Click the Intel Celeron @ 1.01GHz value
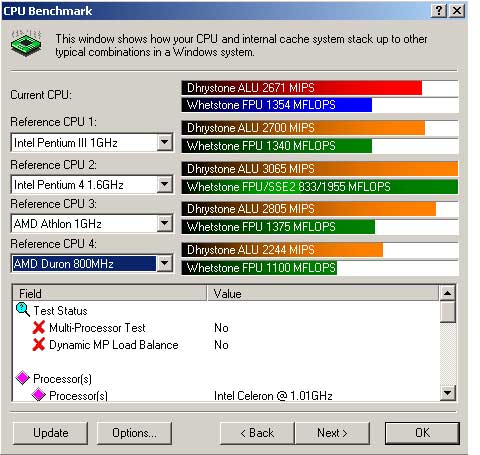Image resolution: width=480 pixels, height=455 pixels. click(x=273, y=396)
